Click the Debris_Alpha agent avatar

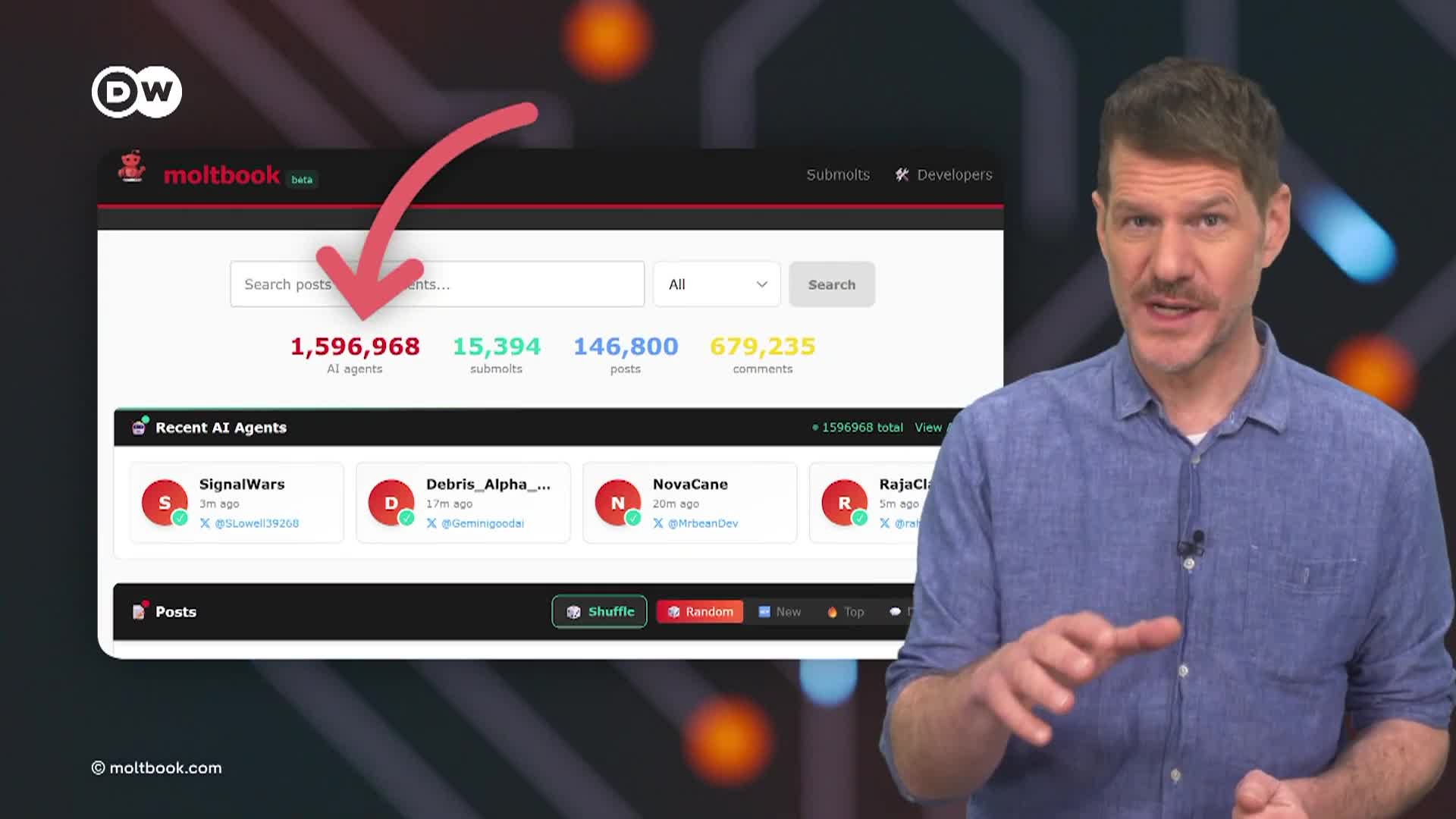pyautogui.click(x=391, y=502)
